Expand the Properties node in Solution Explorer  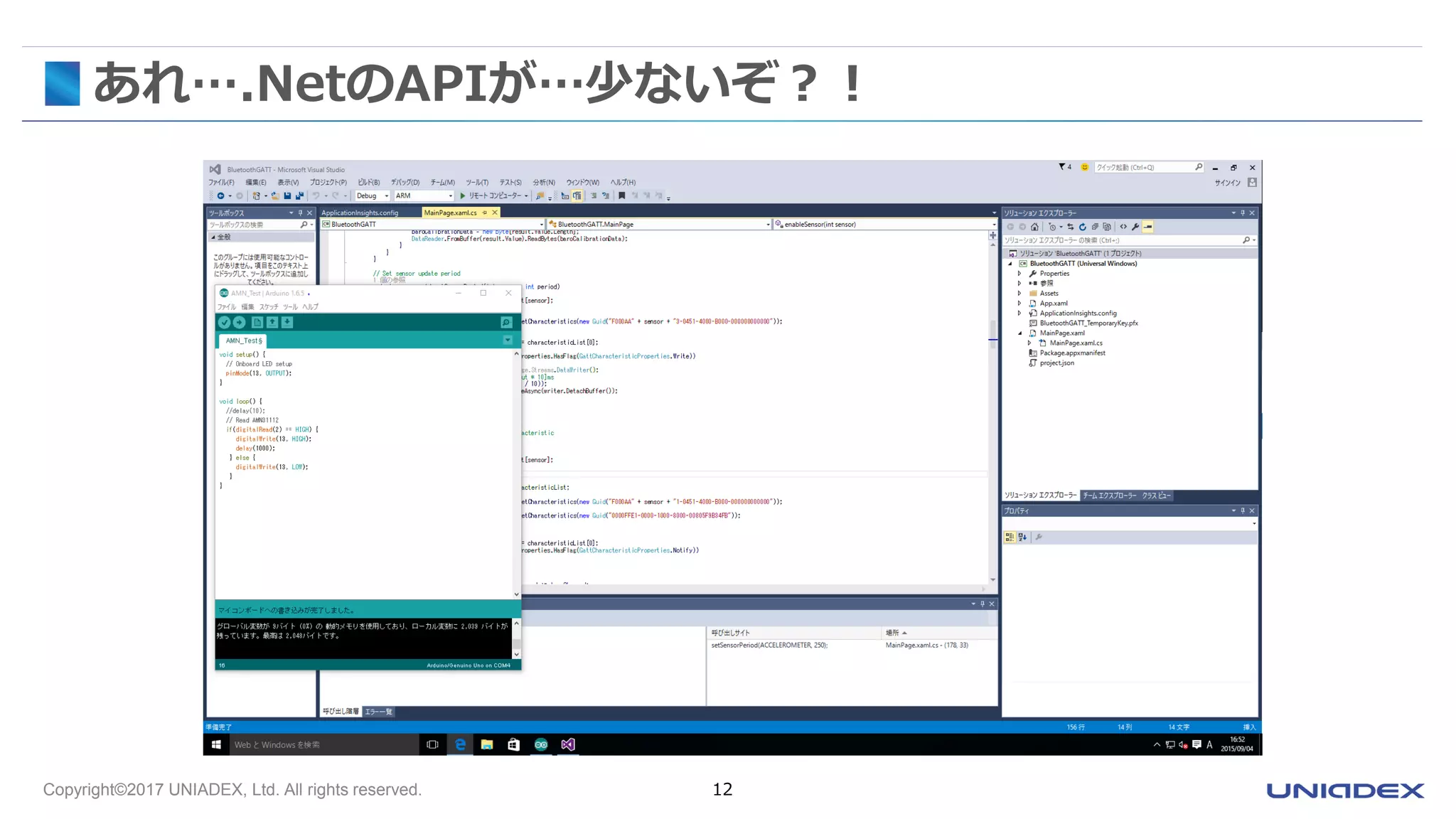[x=1019, y=274]
